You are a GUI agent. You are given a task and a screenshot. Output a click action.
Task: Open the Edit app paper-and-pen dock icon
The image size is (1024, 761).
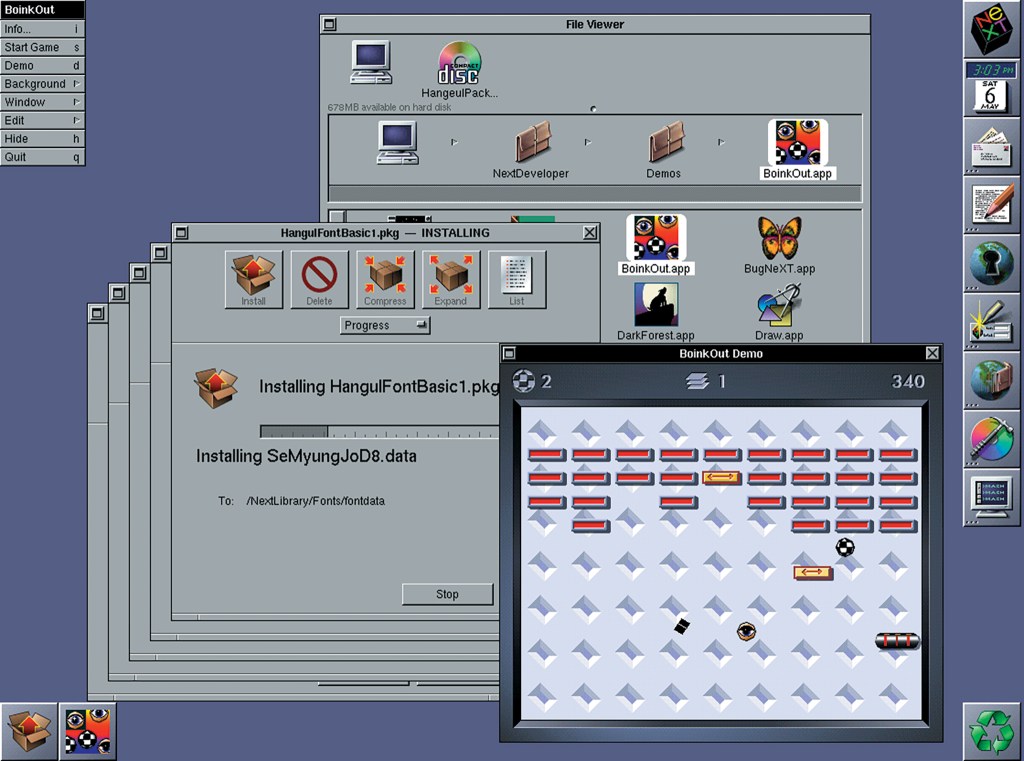click(x=991, y=205)
